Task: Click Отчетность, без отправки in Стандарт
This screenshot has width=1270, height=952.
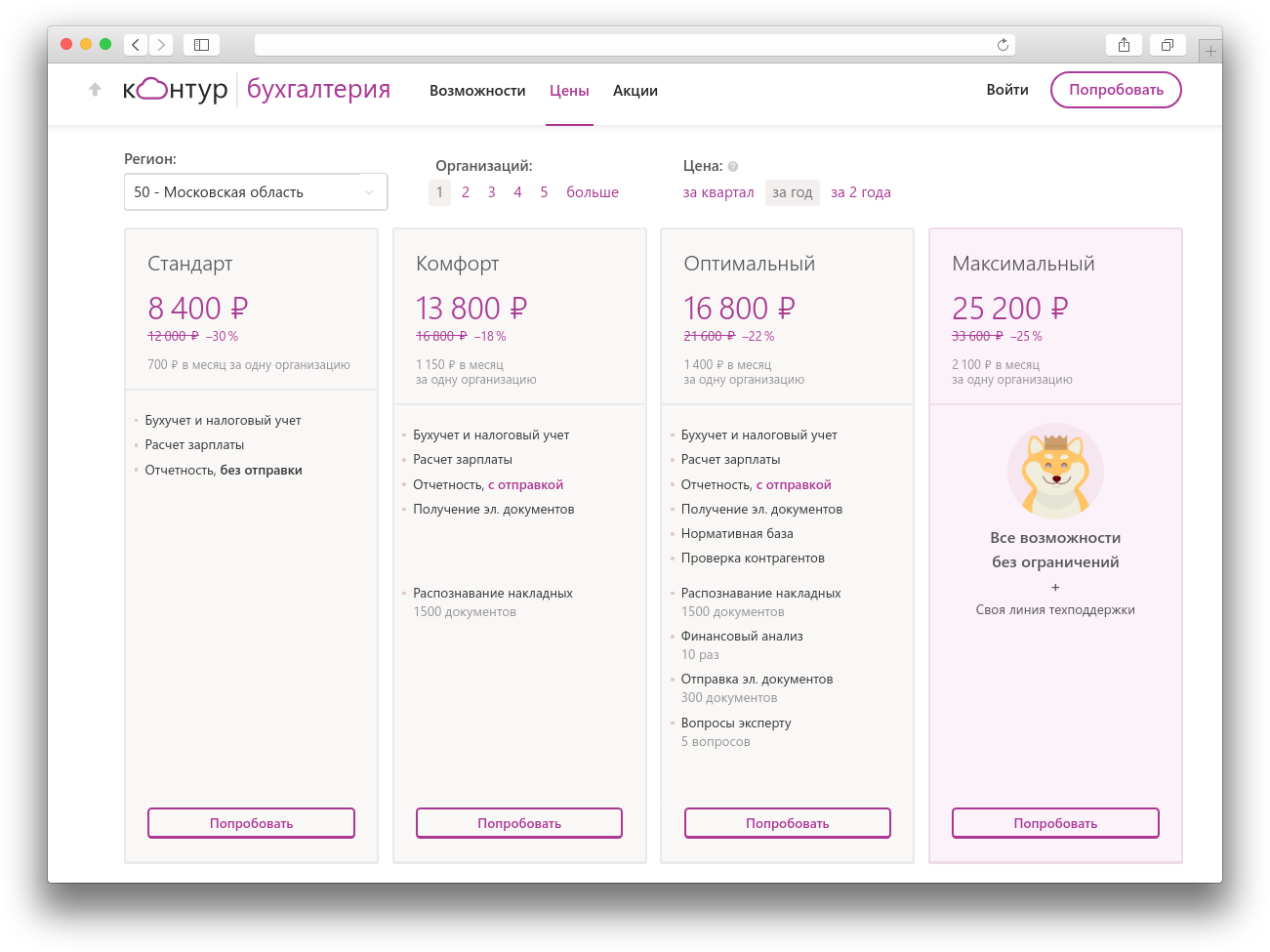Action: (x=224, y=471)
